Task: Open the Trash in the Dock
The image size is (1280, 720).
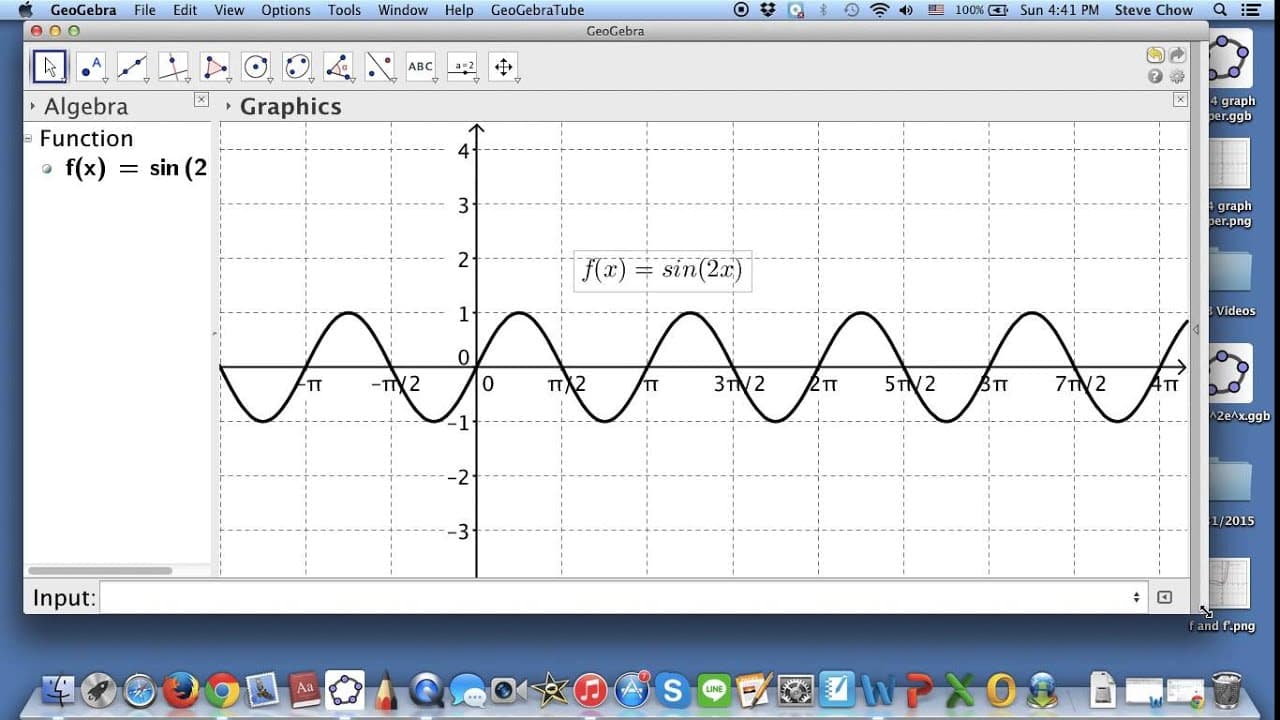Action: click(1226, 689)
